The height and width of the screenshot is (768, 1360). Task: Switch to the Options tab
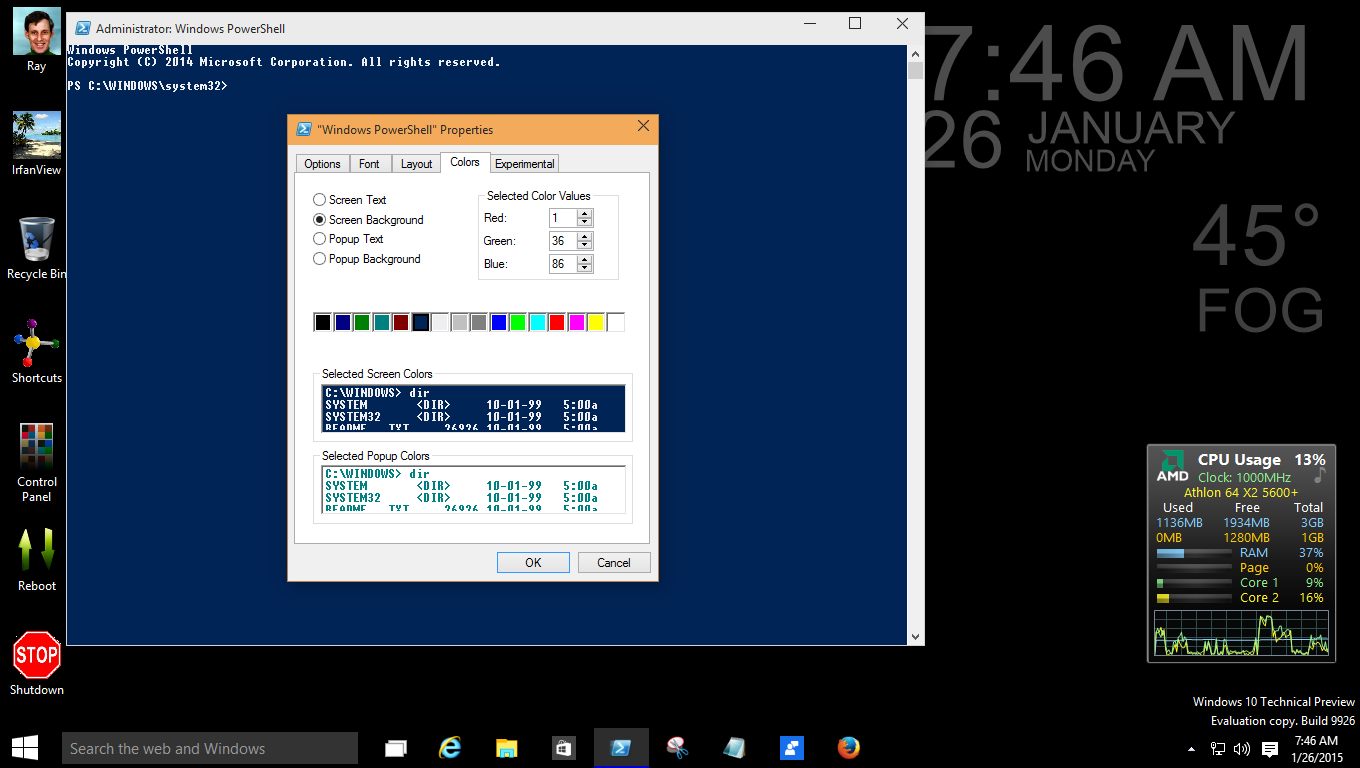[322, 164]
